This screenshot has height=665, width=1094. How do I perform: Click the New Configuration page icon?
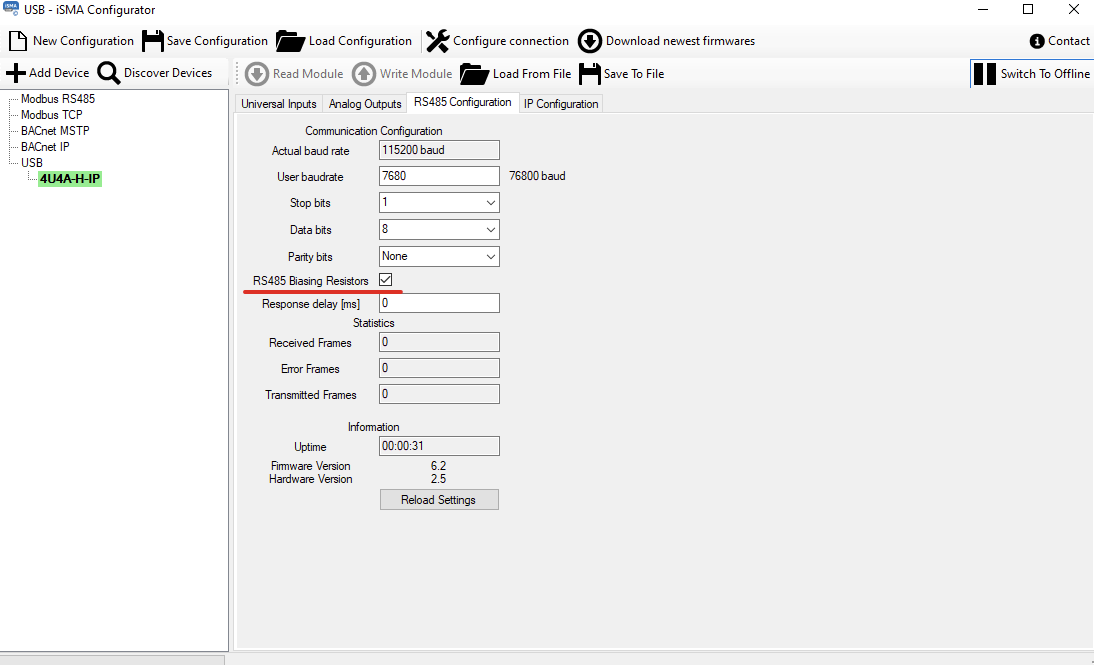coord(17,41)
